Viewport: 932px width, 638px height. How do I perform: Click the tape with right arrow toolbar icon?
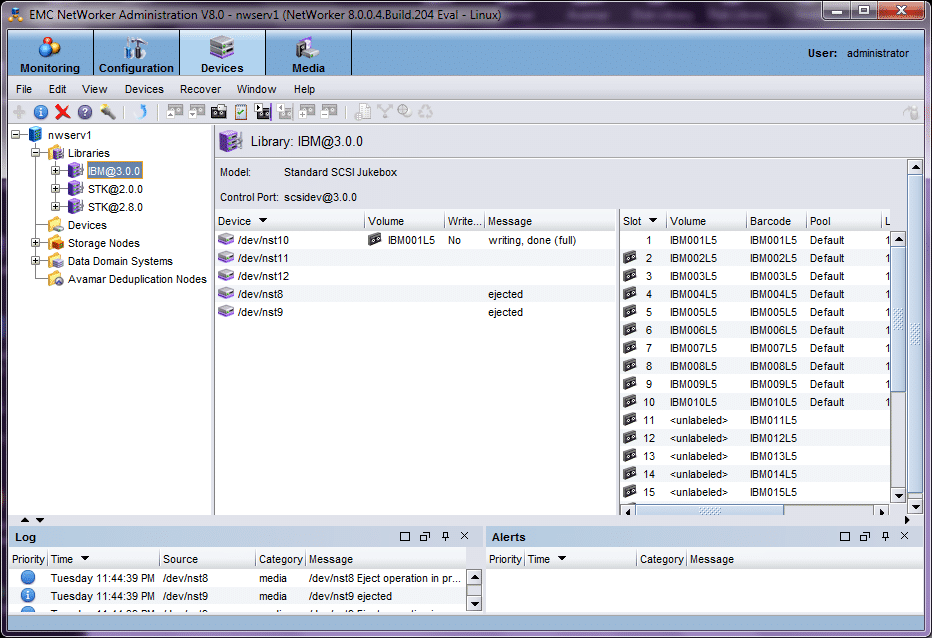click(262, 112)
